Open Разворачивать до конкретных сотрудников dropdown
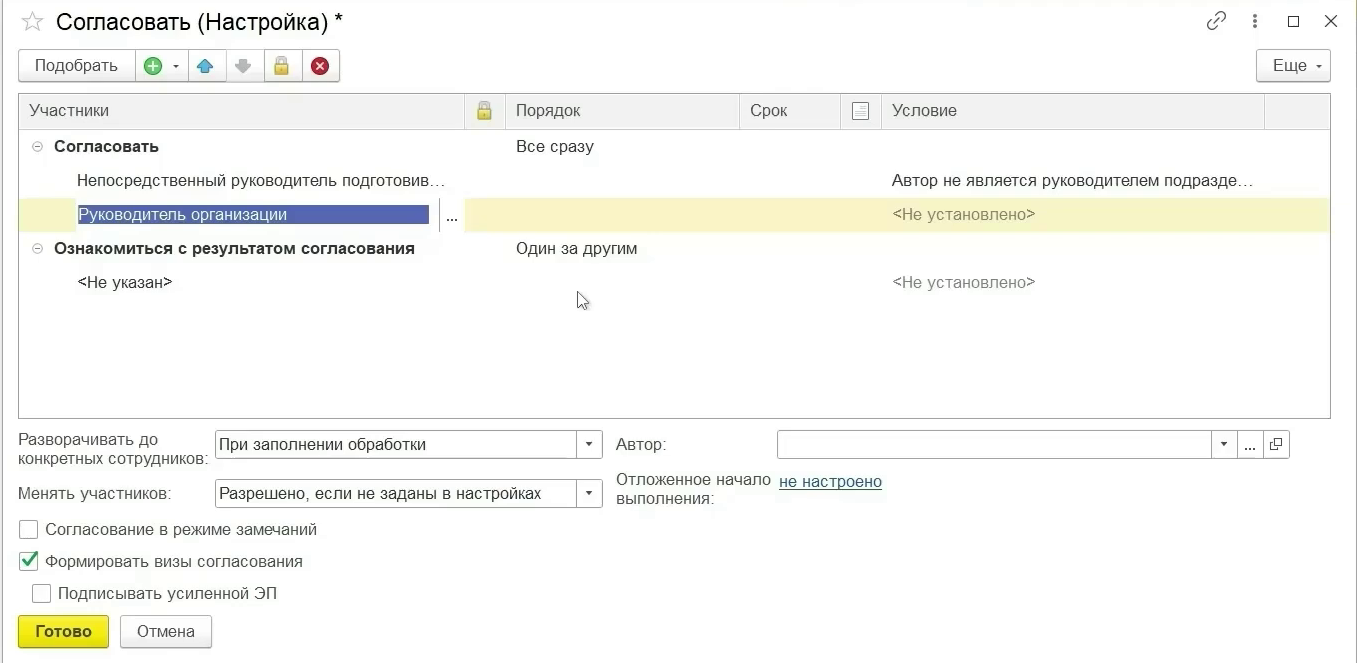1357x663 pixels. [x=589, y=445]
